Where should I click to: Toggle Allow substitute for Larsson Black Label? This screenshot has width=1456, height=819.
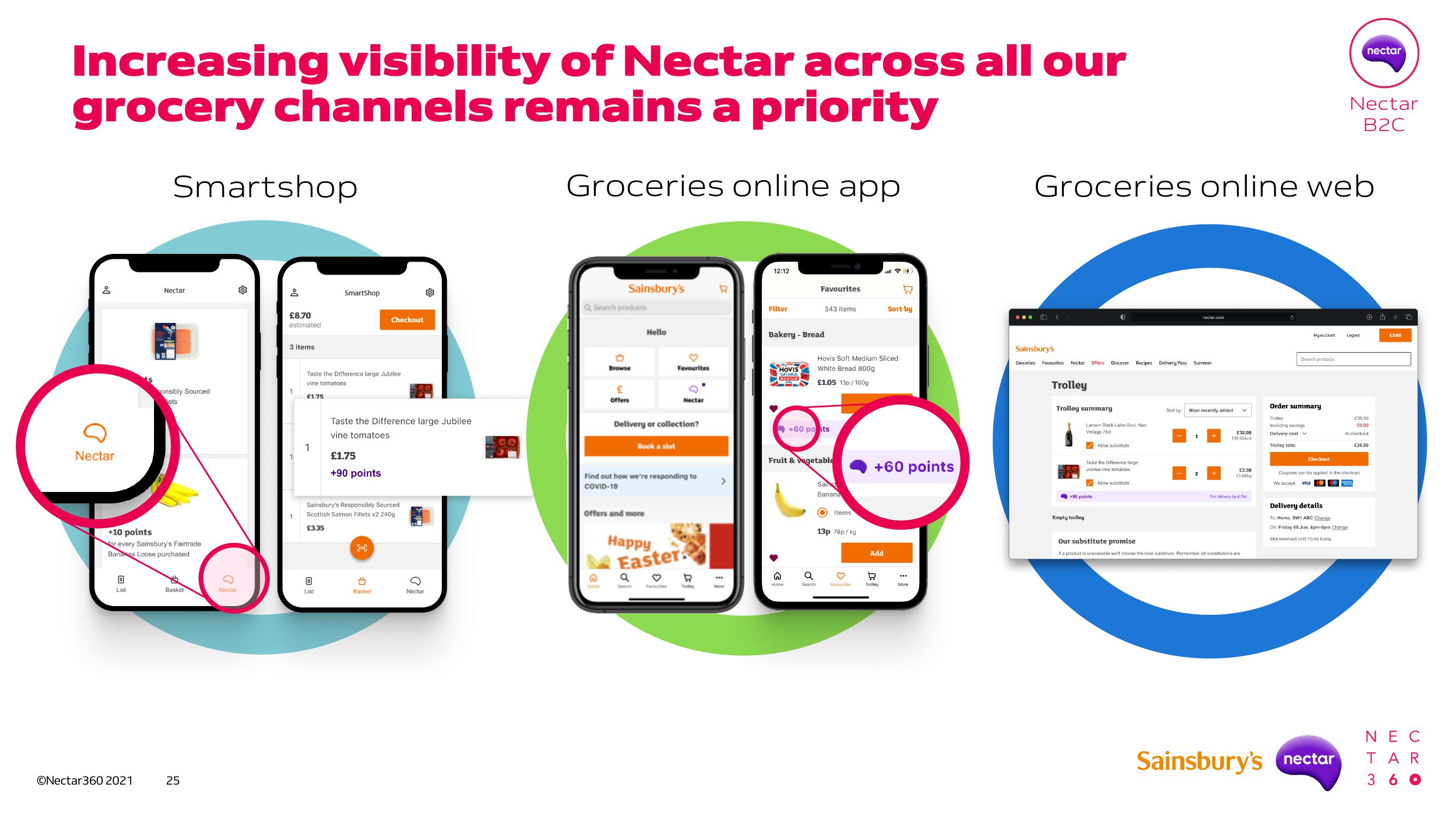1089,445
